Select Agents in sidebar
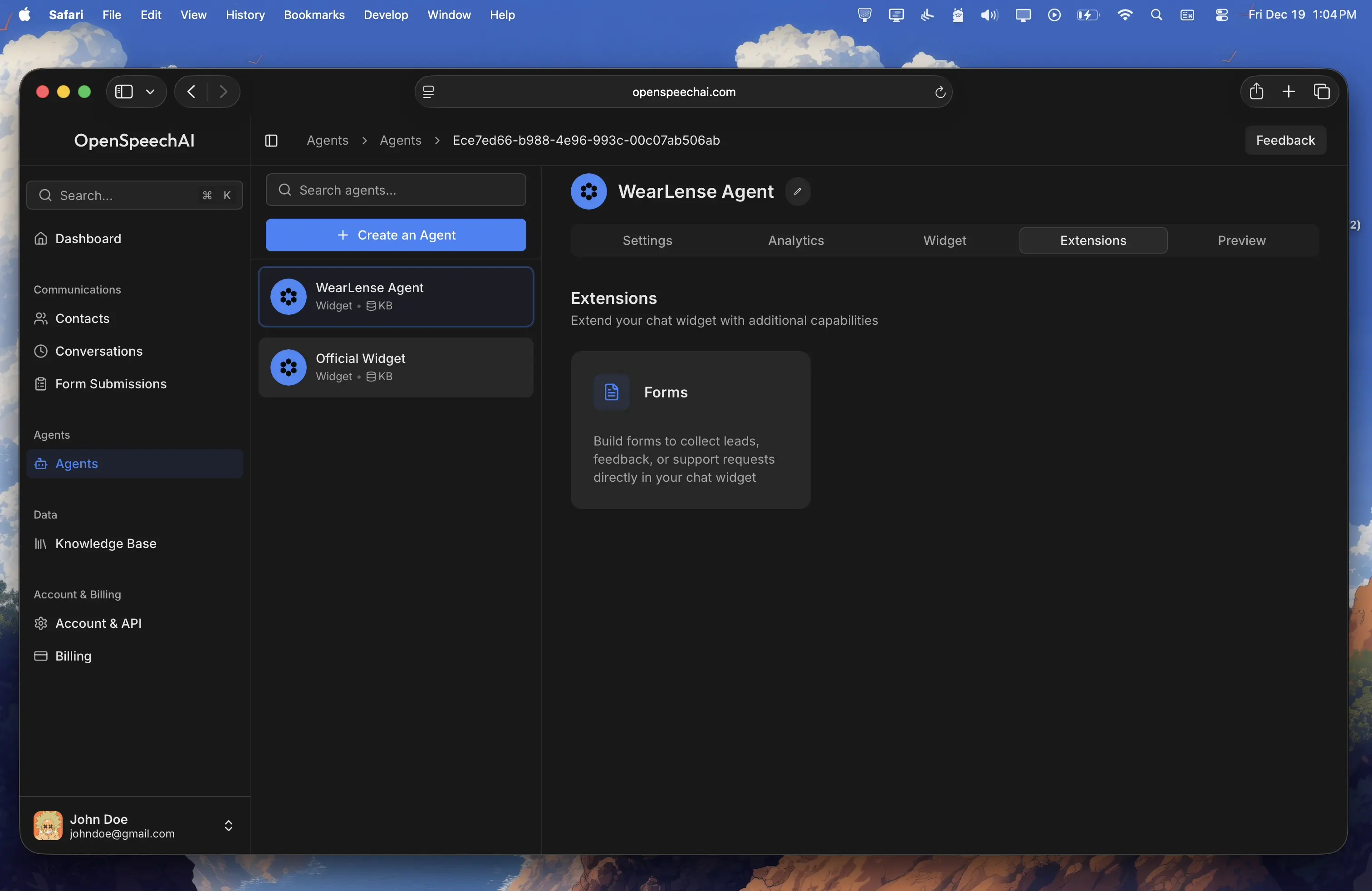Image resolution: width=1372 pixels, height=891 pixels. point(134,464)
